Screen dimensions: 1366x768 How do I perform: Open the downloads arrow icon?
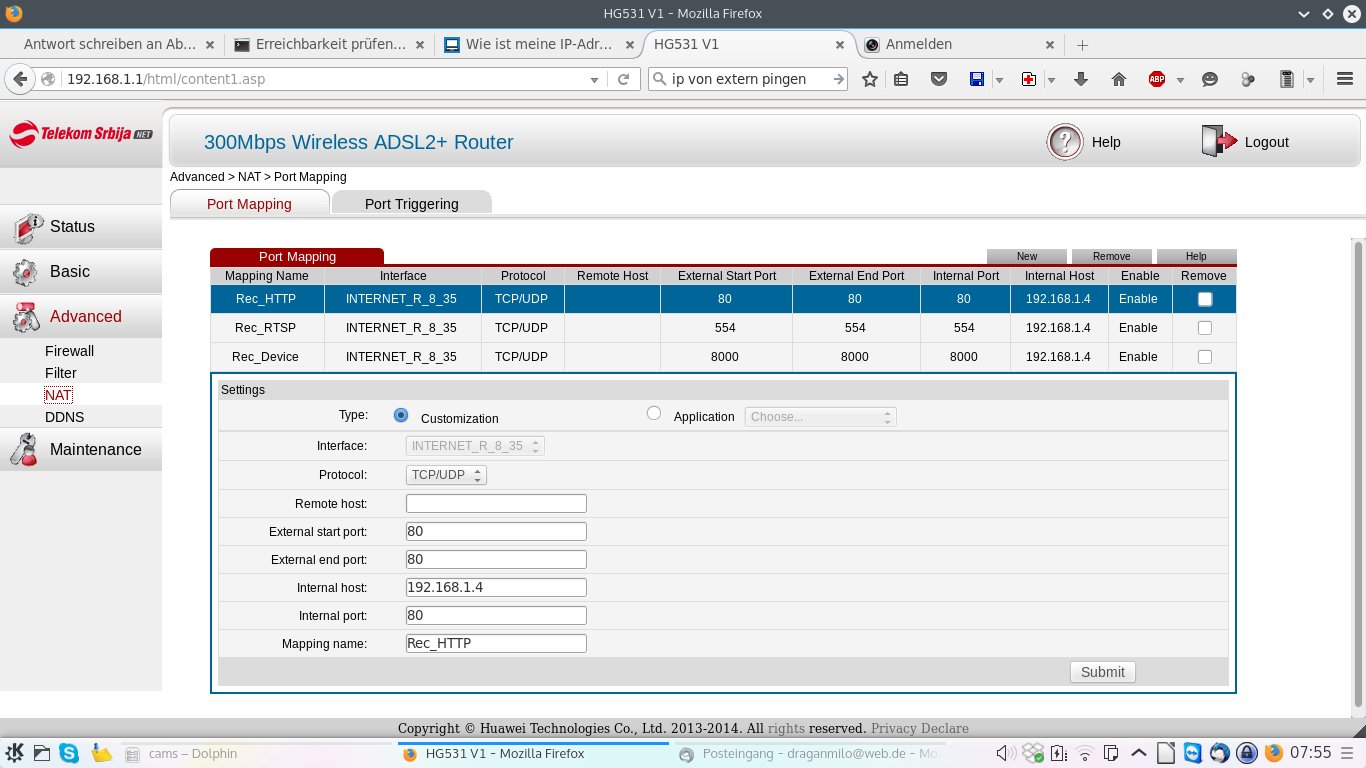click(1080, 79)
